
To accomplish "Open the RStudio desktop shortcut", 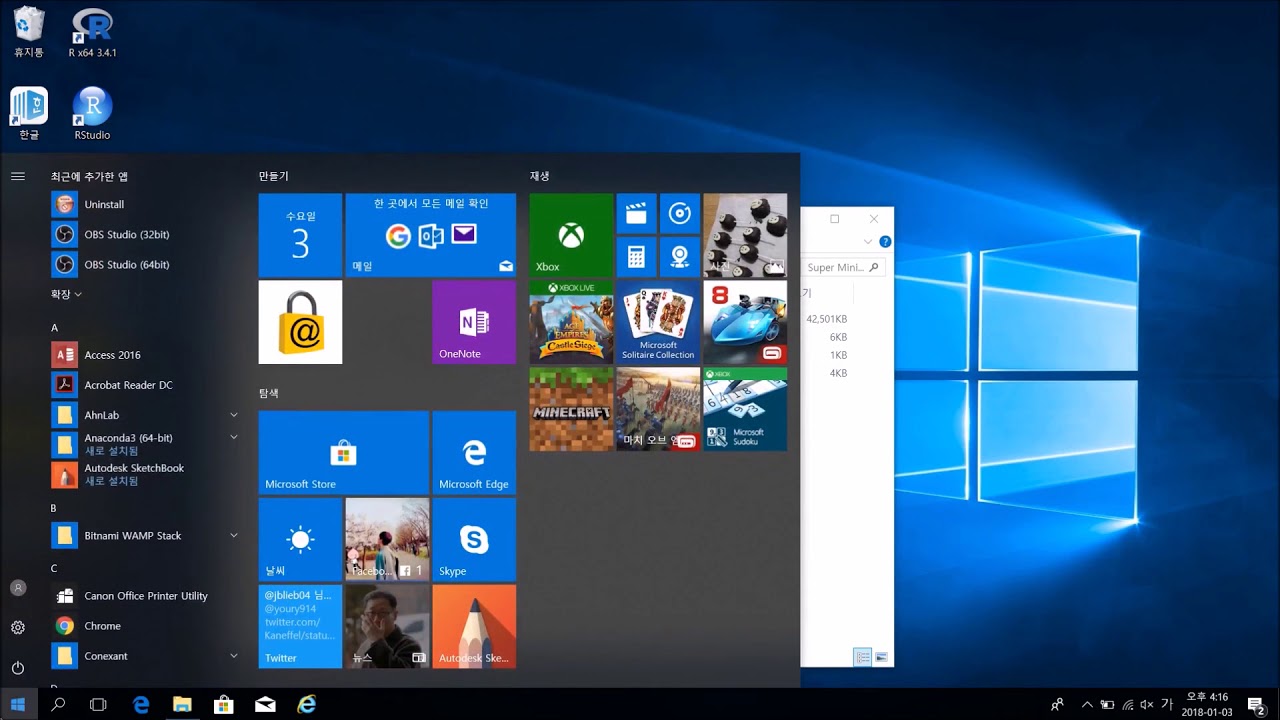I will coord(92,113).
